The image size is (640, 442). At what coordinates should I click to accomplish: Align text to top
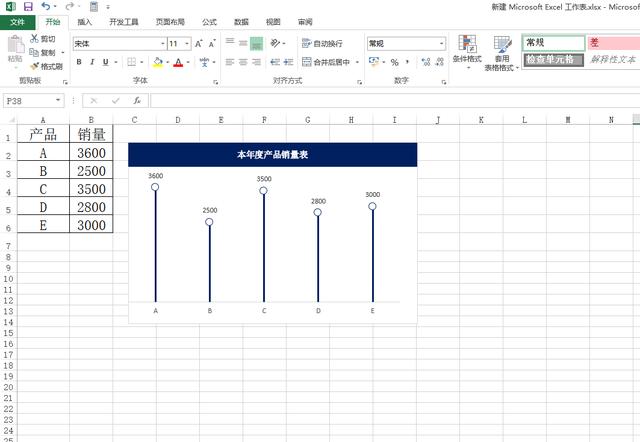click(230, 42)
